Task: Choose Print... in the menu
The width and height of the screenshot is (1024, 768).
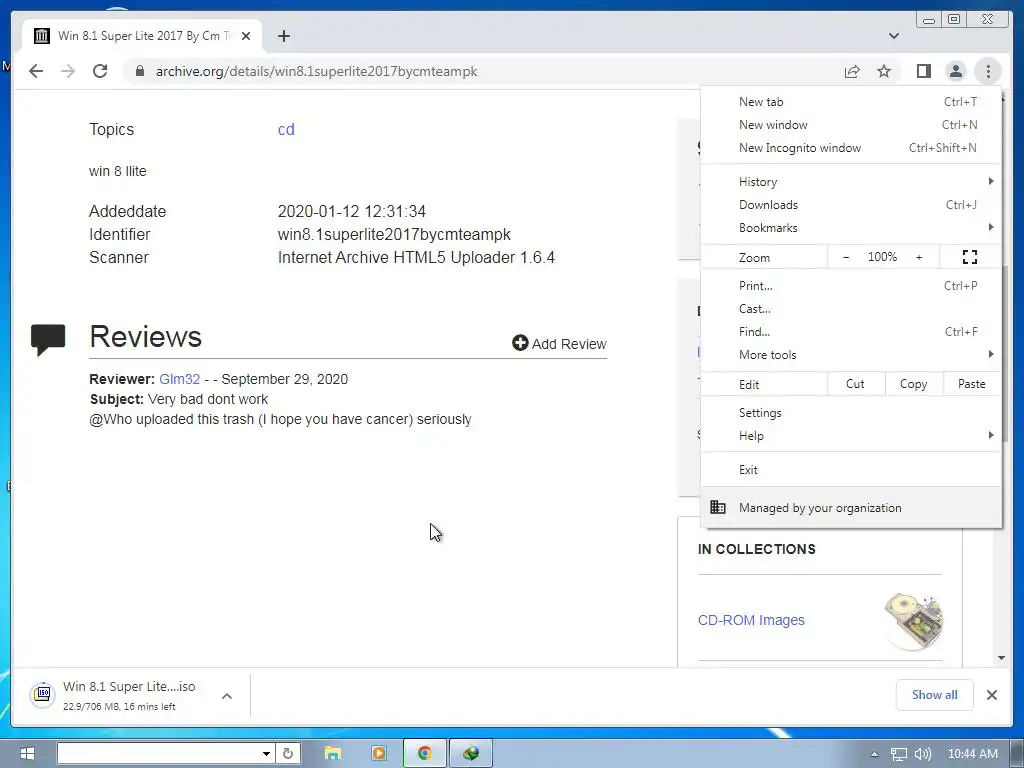Action: tap(851, 285)
